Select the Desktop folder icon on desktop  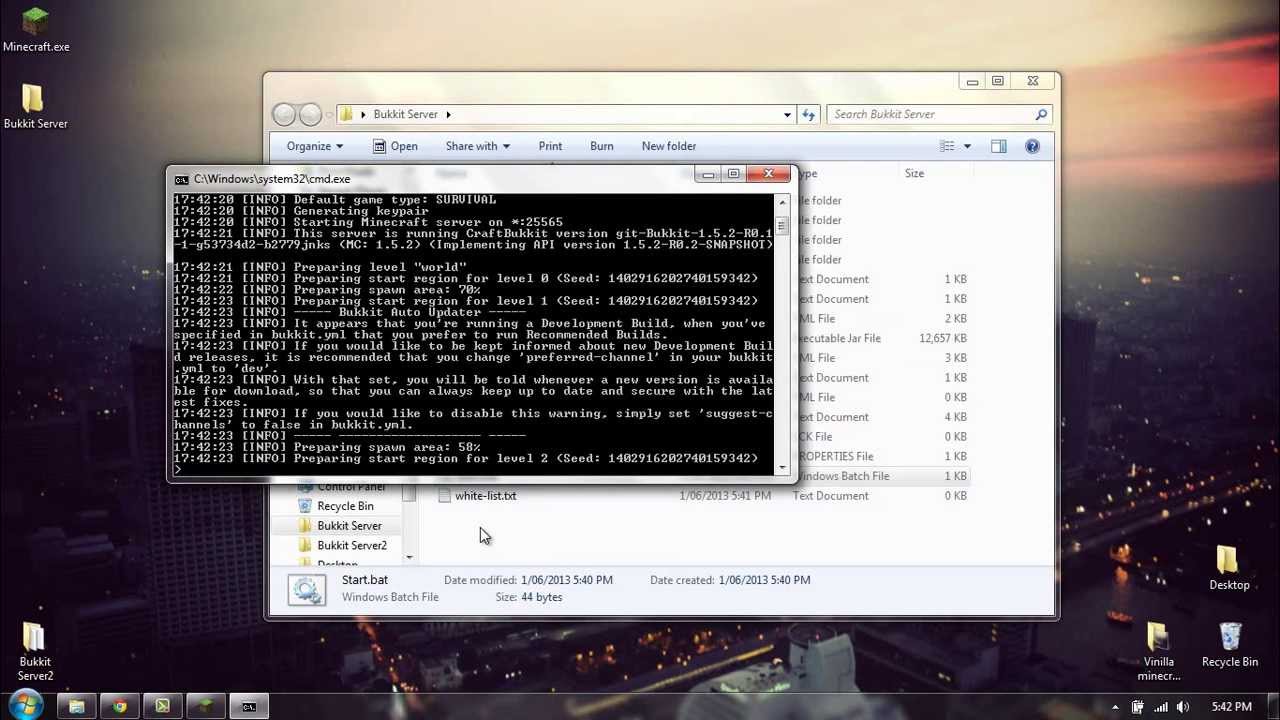[1229, 568]
